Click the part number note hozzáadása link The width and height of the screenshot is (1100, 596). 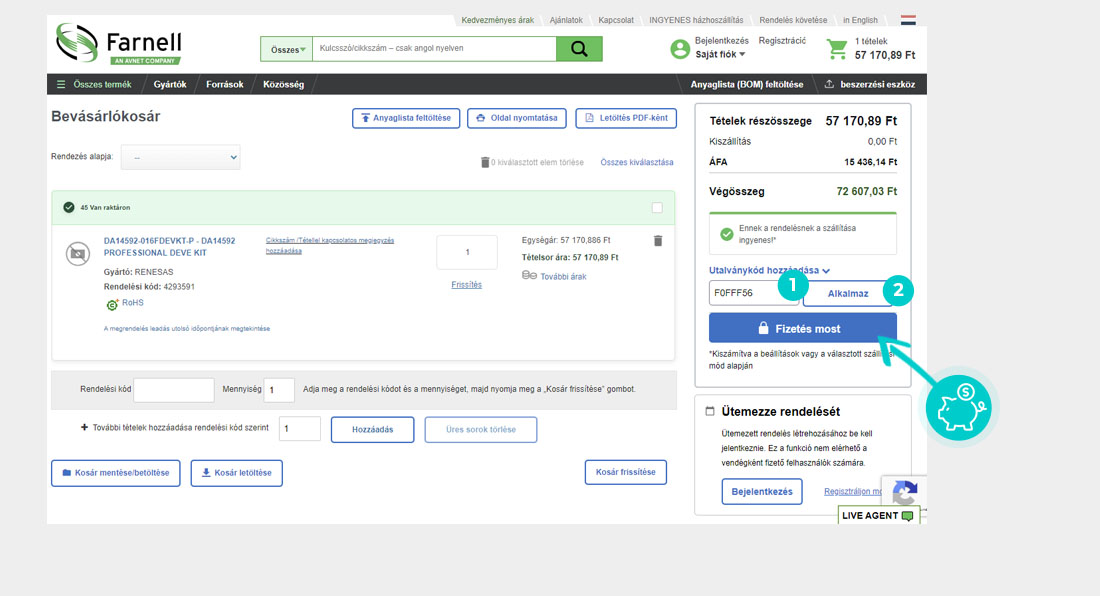tap(330, 245)
